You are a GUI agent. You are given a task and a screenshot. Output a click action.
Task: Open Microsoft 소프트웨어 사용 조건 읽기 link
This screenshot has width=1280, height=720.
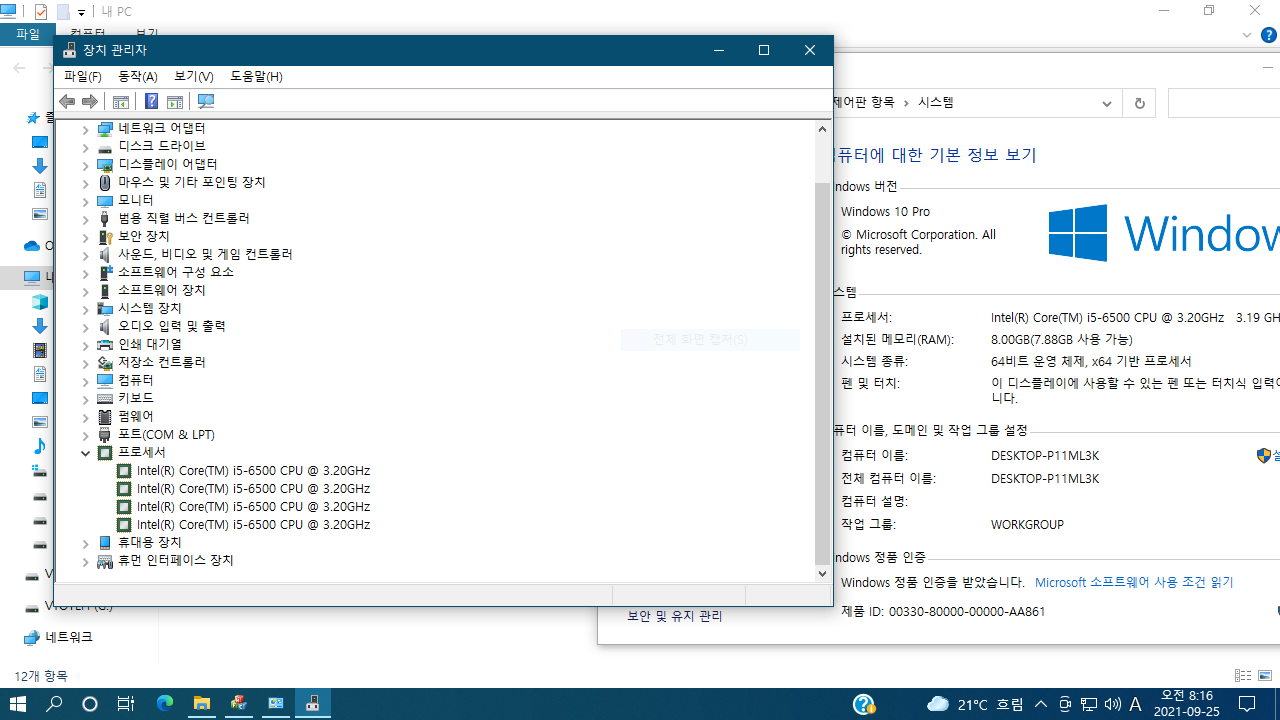pos(1134,582)
